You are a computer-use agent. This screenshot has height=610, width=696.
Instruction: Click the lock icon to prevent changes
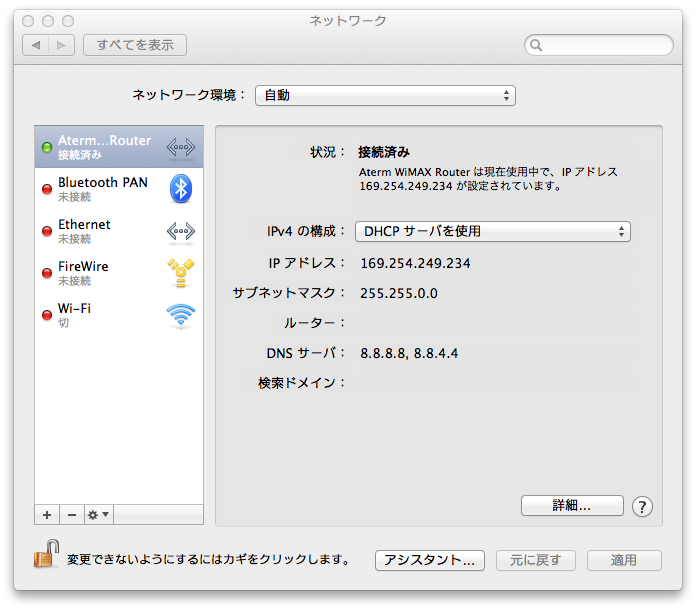coord(47,554)
